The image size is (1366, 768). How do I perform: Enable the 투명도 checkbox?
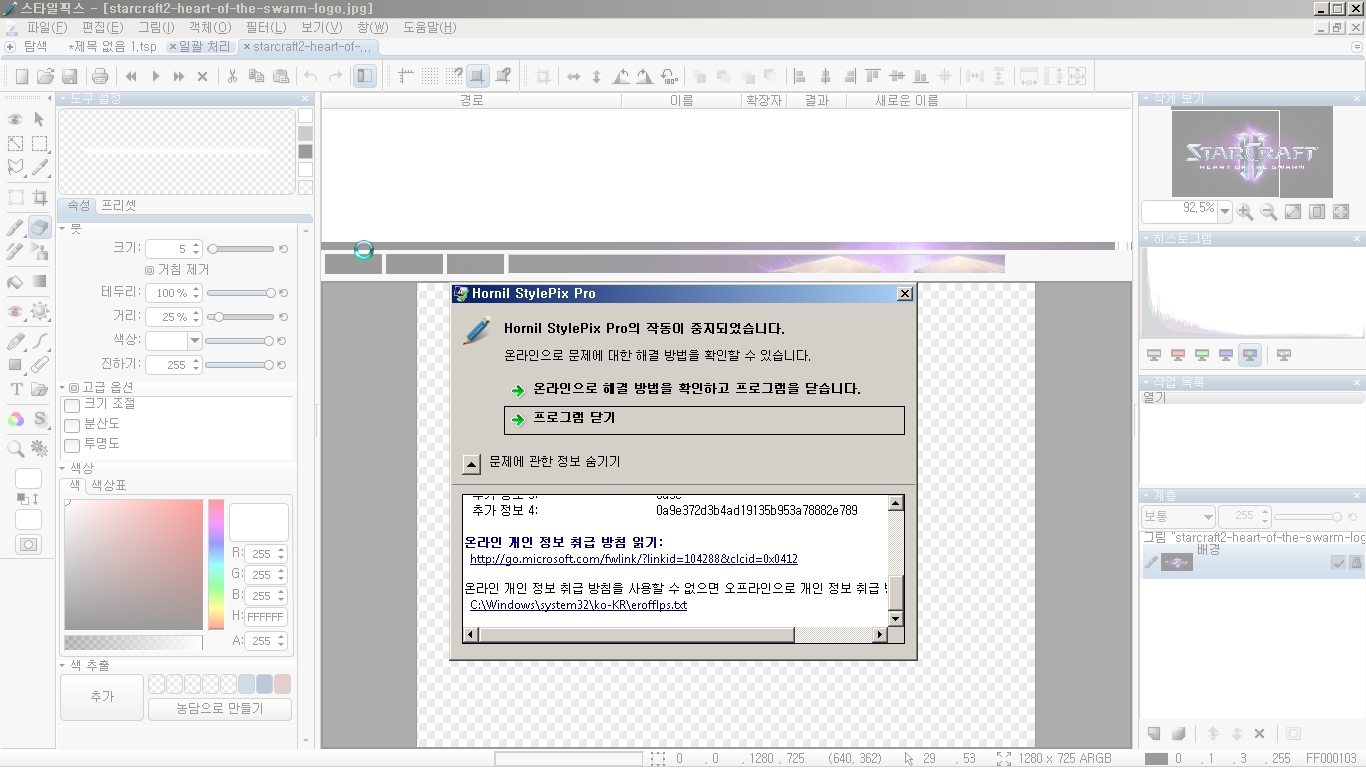[72, 445]
